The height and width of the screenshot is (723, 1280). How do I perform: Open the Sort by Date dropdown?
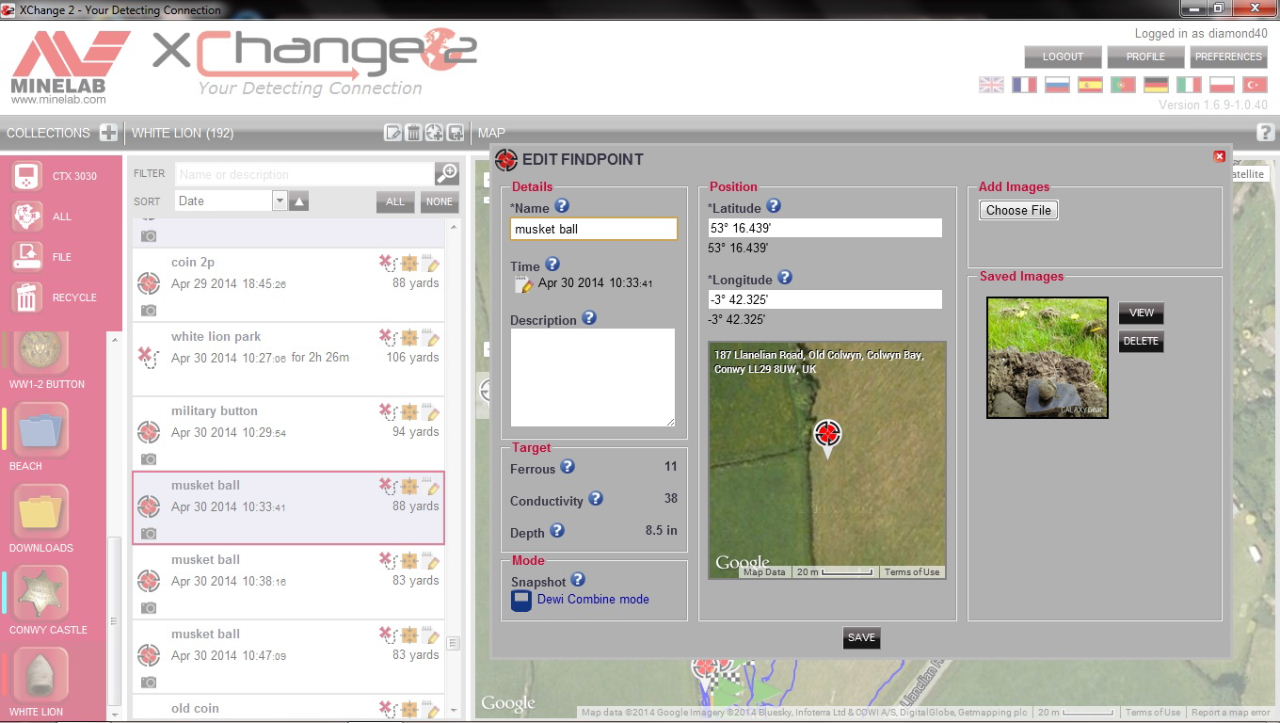click(x=231, y=201)
